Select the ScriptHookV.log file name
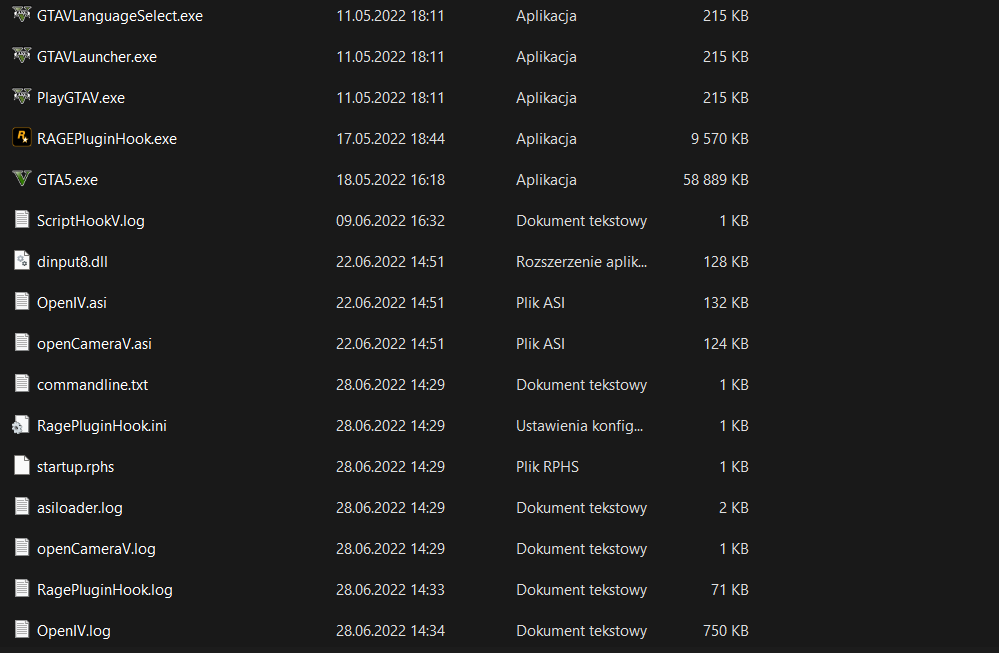Image resolution: width=999 pixels, height=653 pixels. pos(90,221)
